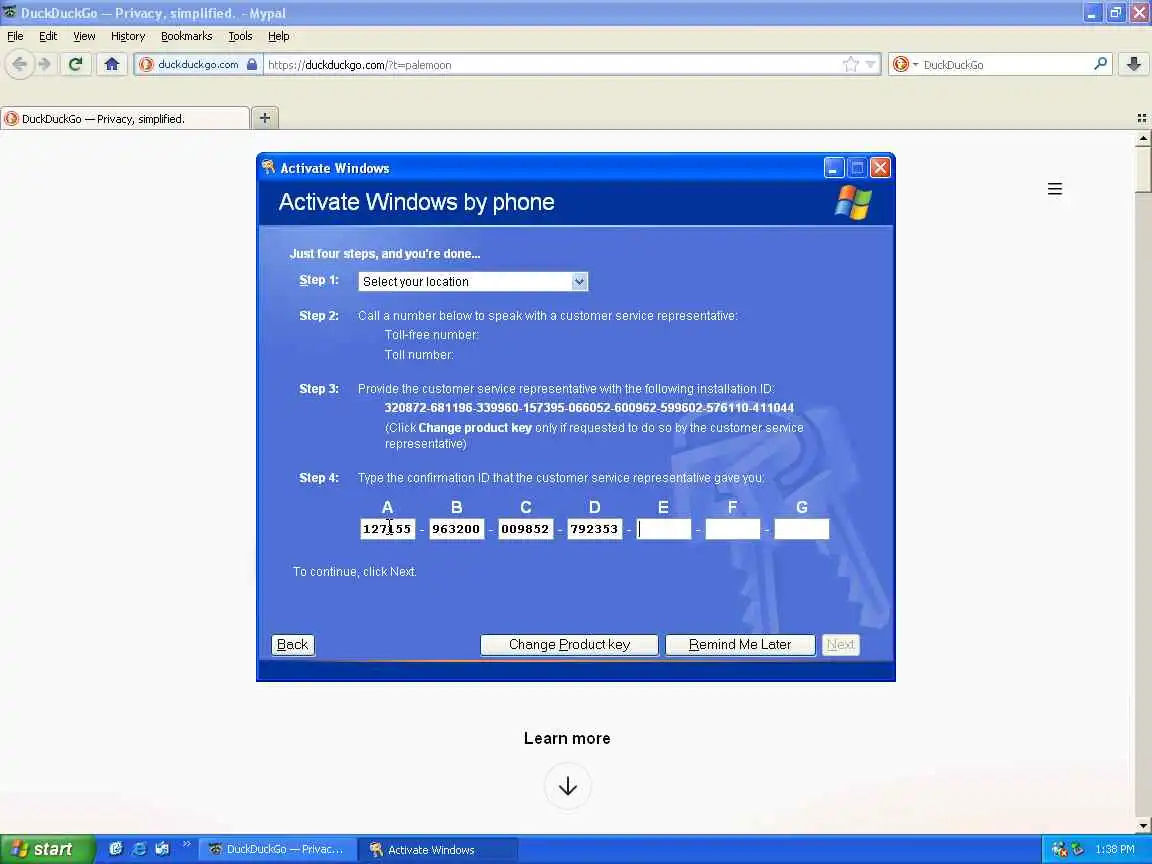Click the show desktop quick launch icon
Image resolution: width=1152 pixels, height=864 pixels.
point(162,849)
